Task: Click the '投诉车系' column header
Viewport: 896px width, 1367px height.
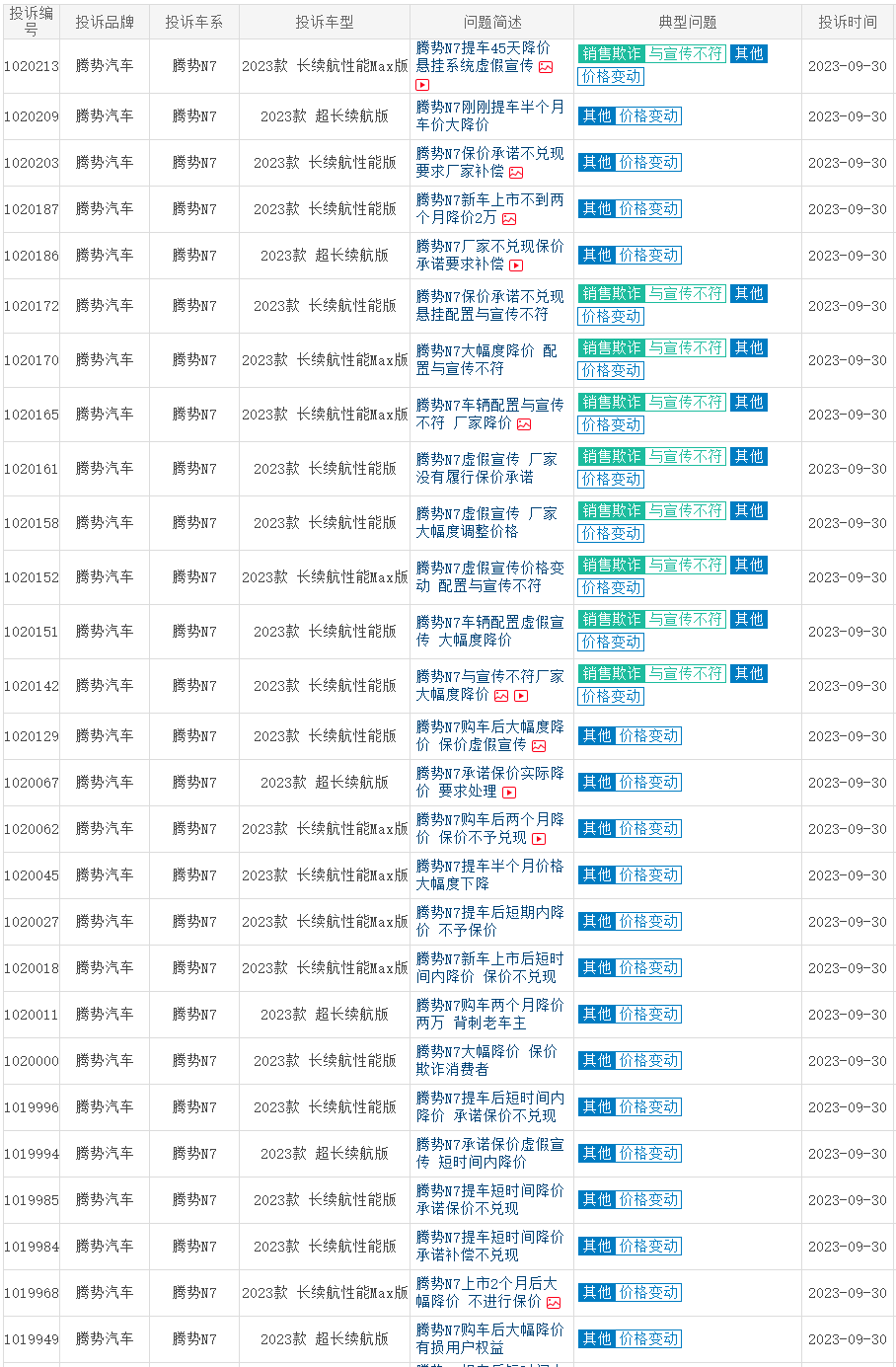Action: tap(194, 22)
